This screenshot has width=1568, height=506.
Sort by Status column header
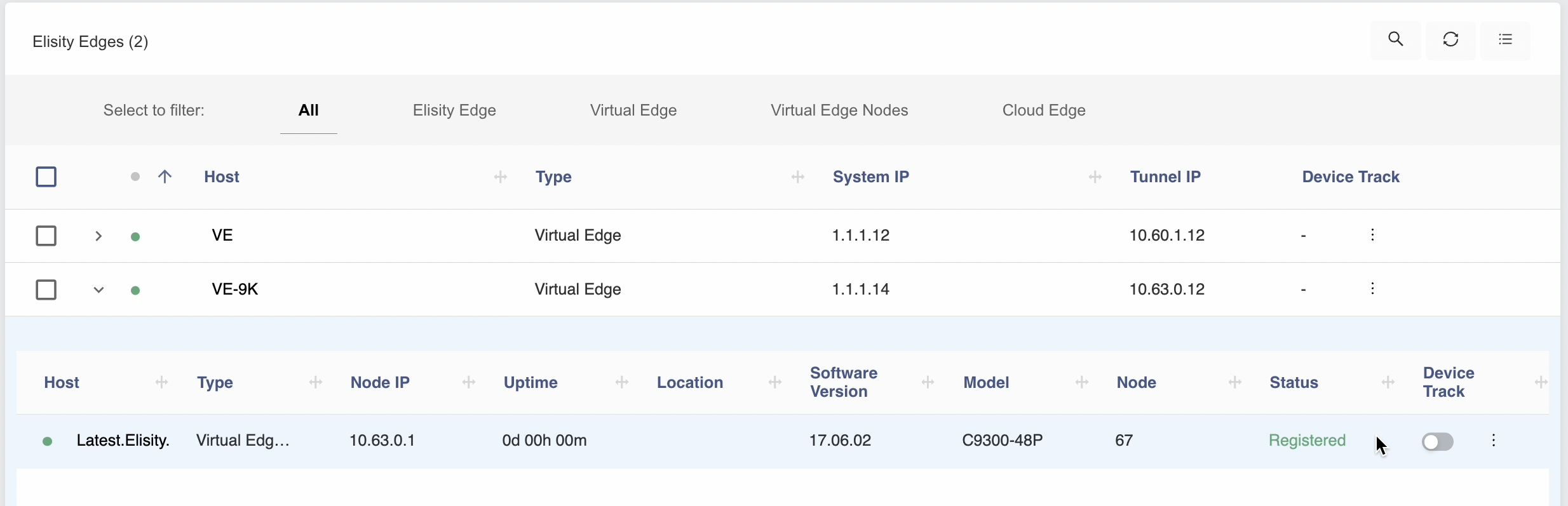pyautogui.click(x=1294, y=382)
